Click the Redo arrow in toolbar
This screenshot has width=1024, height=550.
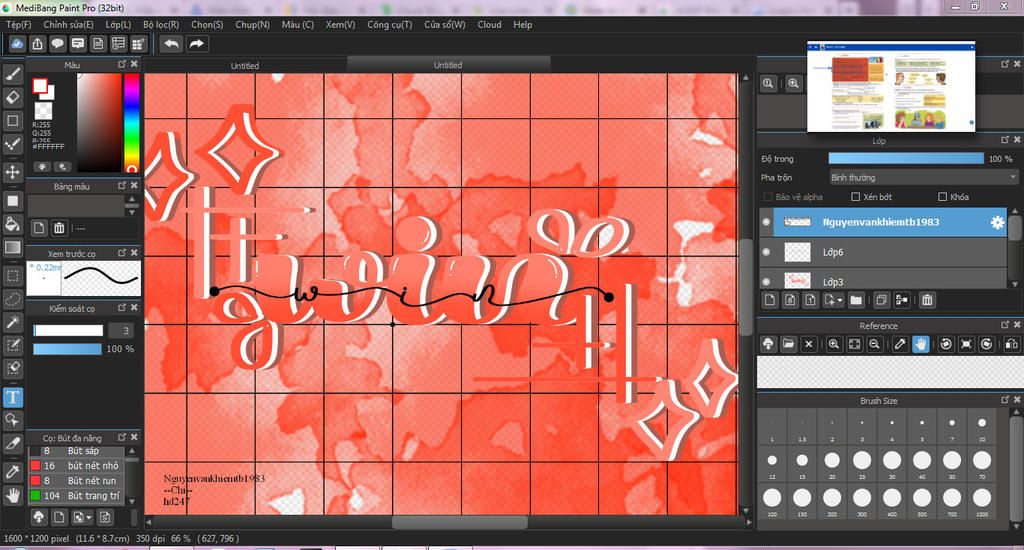[196, 44]
